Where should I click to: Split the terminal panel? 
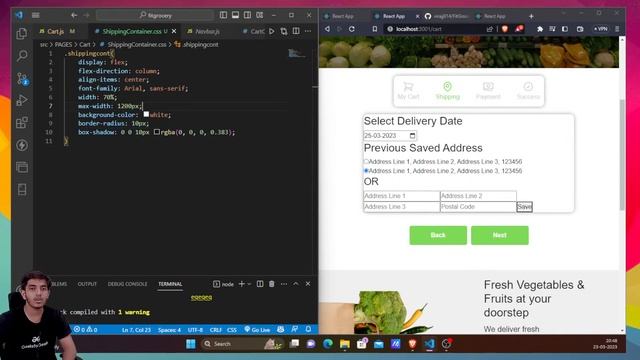click(260, 284)
